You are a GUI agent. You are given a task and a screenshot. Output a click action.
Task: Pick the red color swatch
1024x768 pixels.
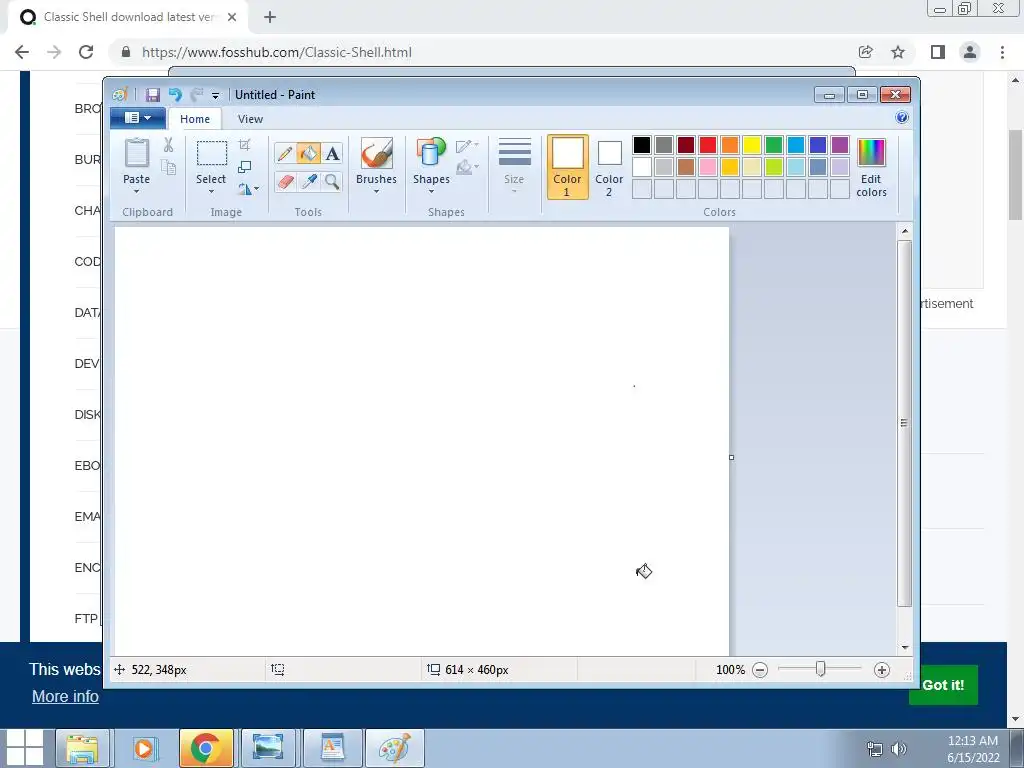pyautogui.click(x=708, y=145)
